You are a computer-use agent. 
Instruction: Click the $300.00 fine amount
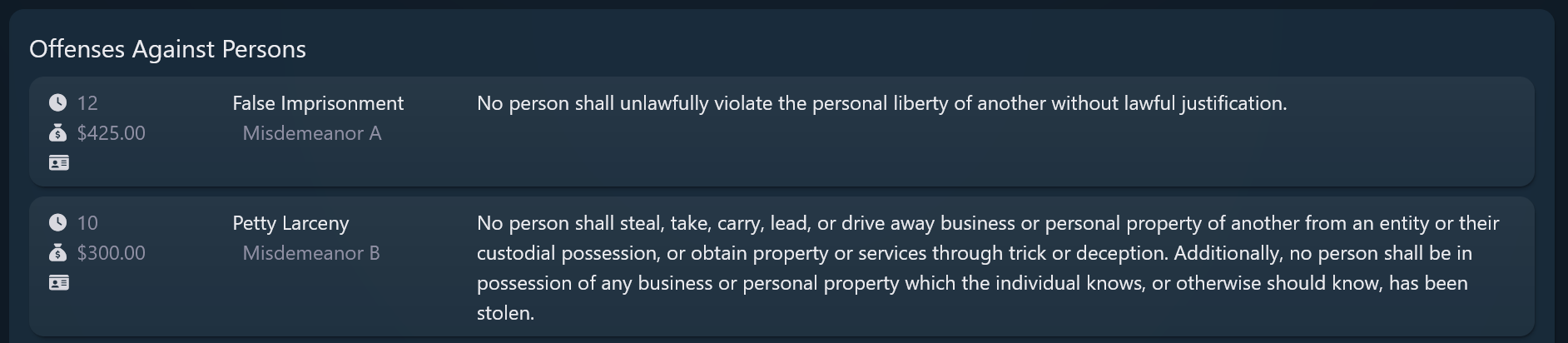tap(111, 253)
